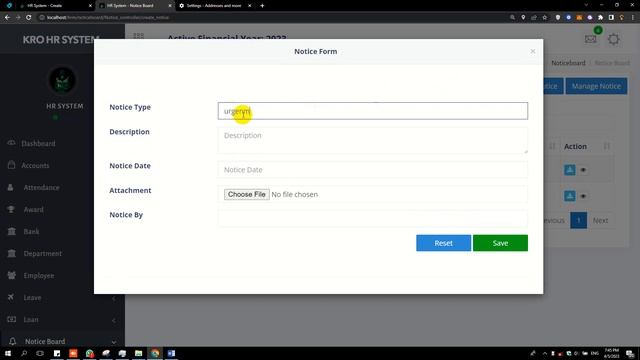Open Windows Start menu
This screenshot has height=360, width=640.
pyautogui.click(x=8, y=353)
